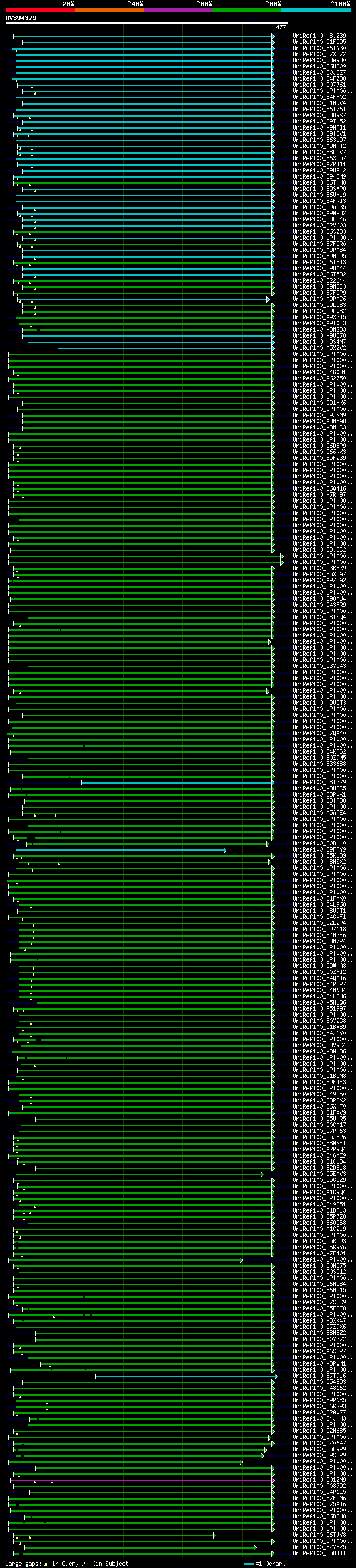Select label UniRef100_A9S4N7
Image resolution: width=356 pixels, height=1568 pixels.
(319, 342)
